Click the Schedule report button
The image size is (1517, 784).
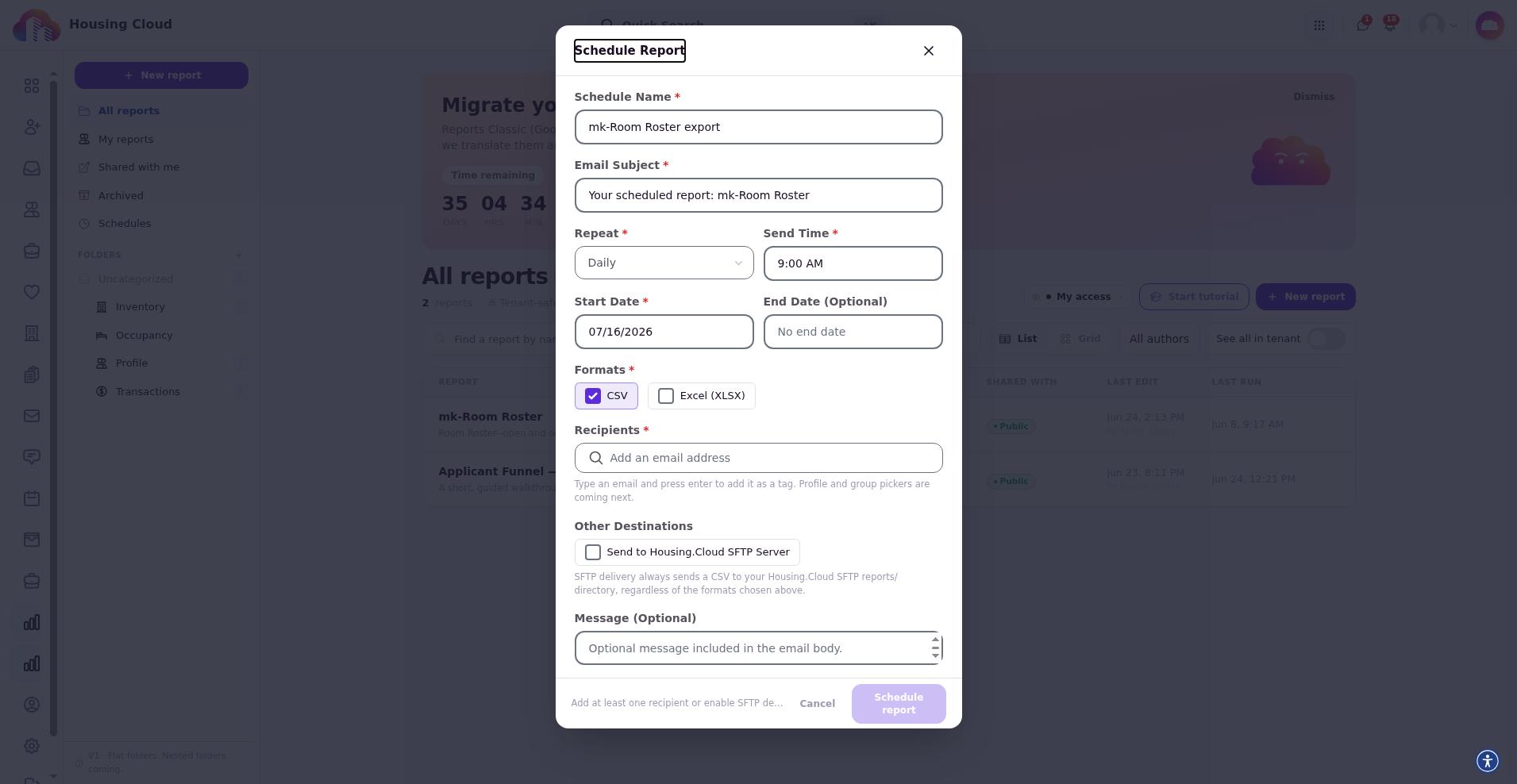[899, 704]
